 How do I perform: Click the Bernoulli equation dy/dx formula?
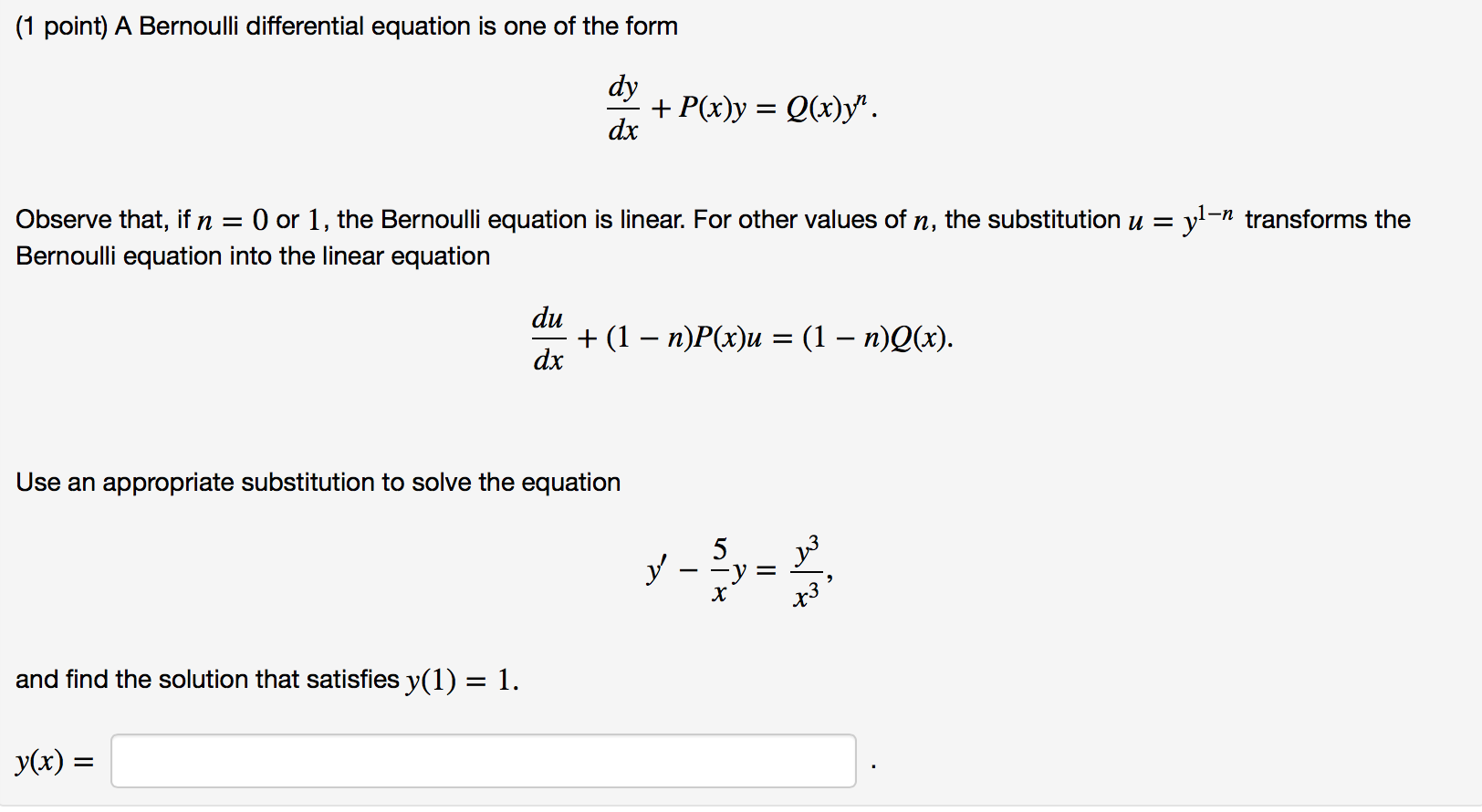point(622,107)
